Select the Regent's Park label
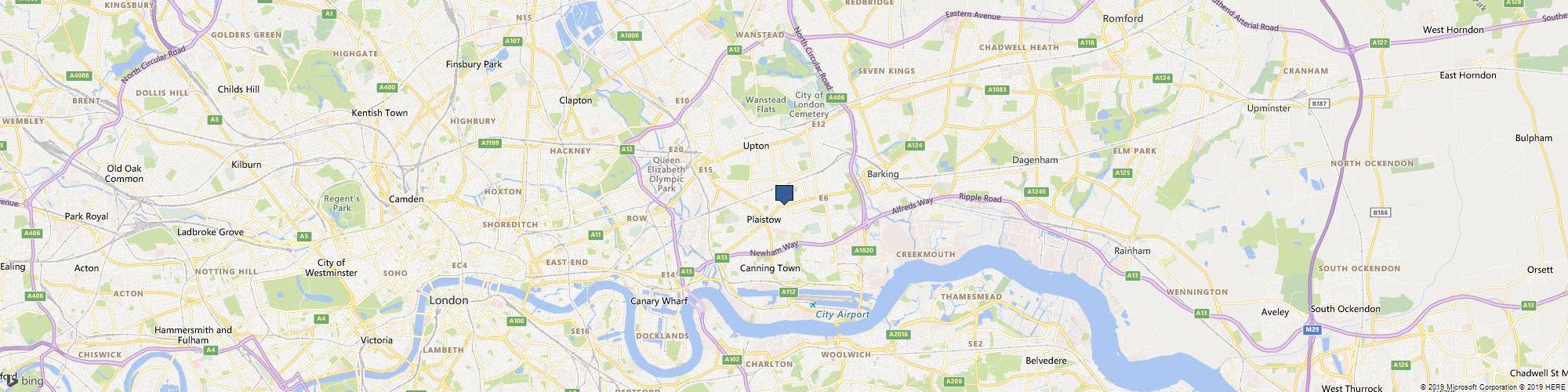The height and width of the screenshot is (392, 1568). pos(342,203)
